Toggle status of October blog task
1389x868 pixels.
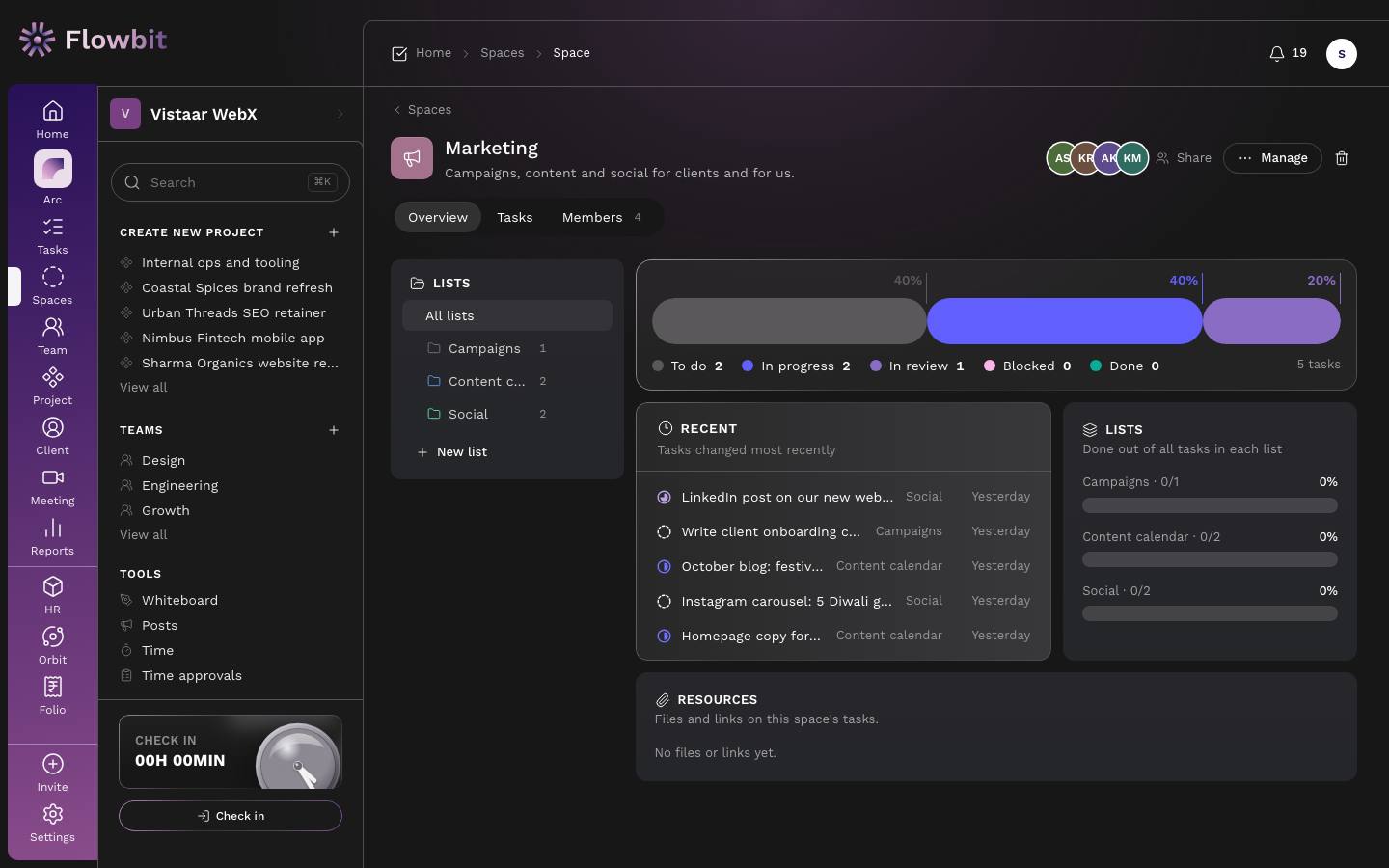pyautogui.click(x=664, y=567)
